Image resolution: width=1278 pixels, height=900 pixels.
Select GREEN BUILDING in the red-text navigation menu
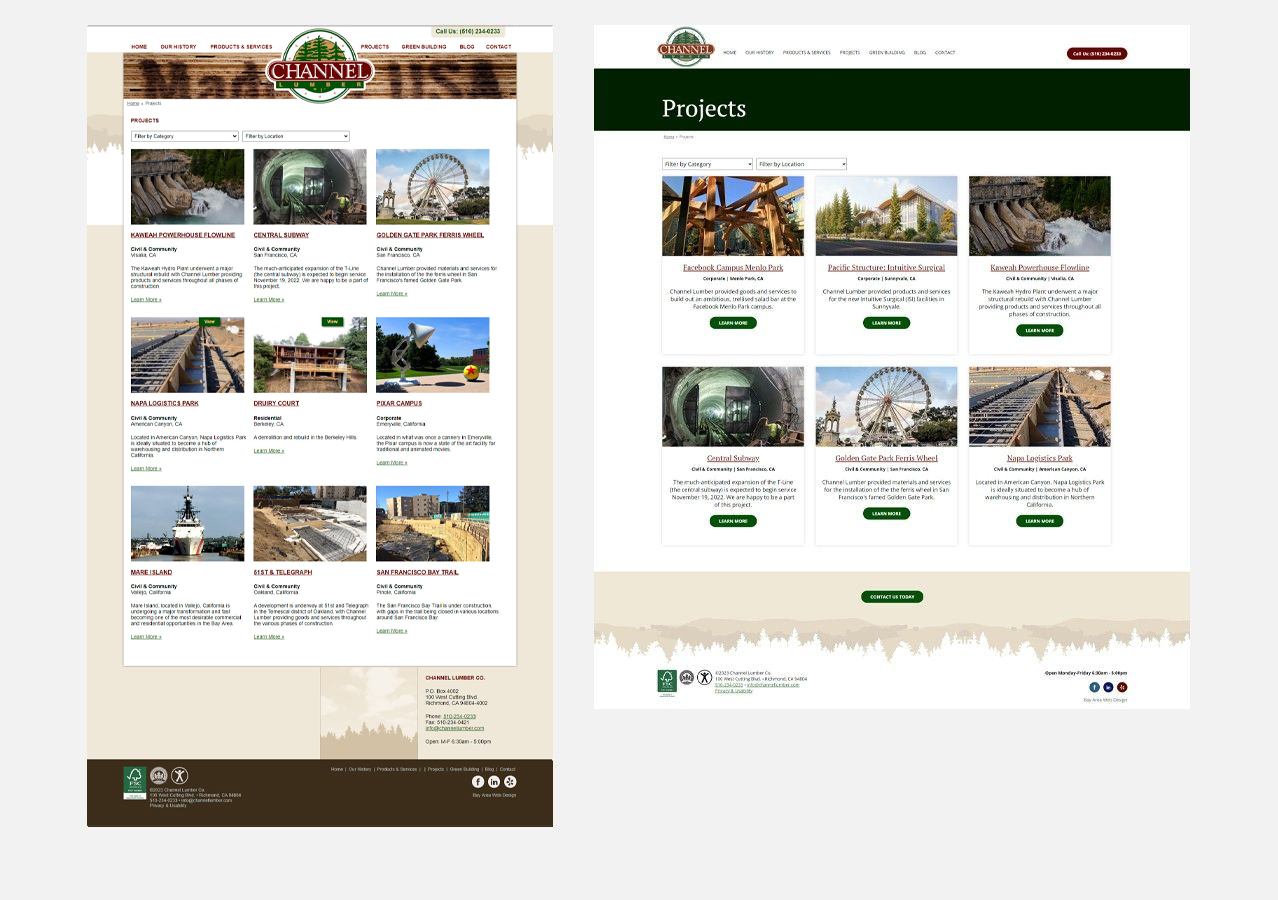(x=424, y=47)
